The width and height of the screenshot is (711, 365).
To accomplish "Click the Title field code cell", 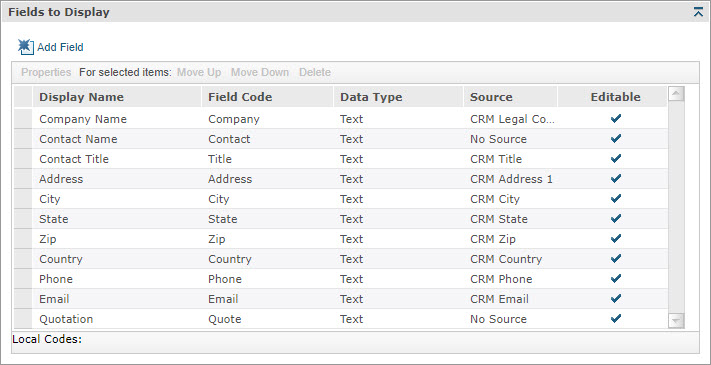I will 268,159.
